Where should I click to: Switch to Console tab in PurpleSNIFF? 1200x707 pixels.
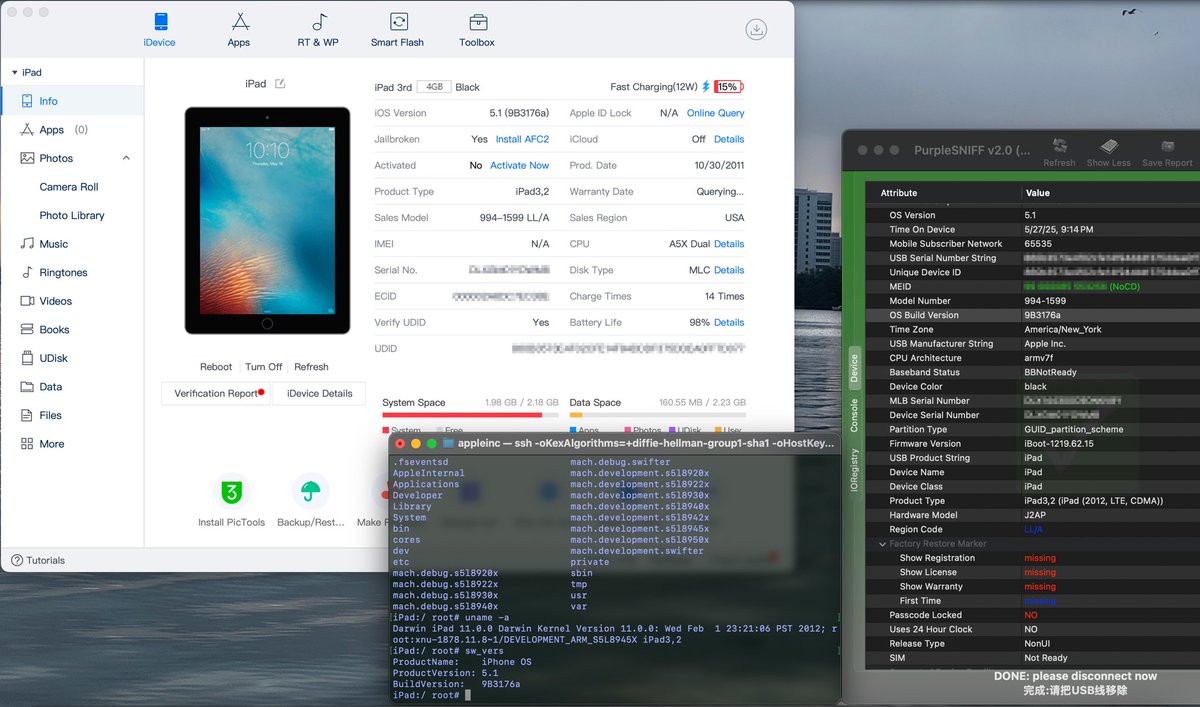tap(854, 414)
